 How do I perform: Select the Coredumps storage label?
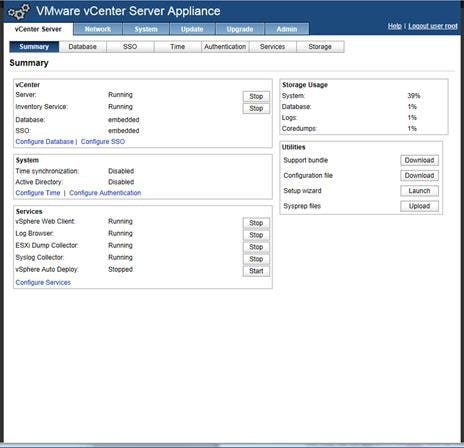299,129
